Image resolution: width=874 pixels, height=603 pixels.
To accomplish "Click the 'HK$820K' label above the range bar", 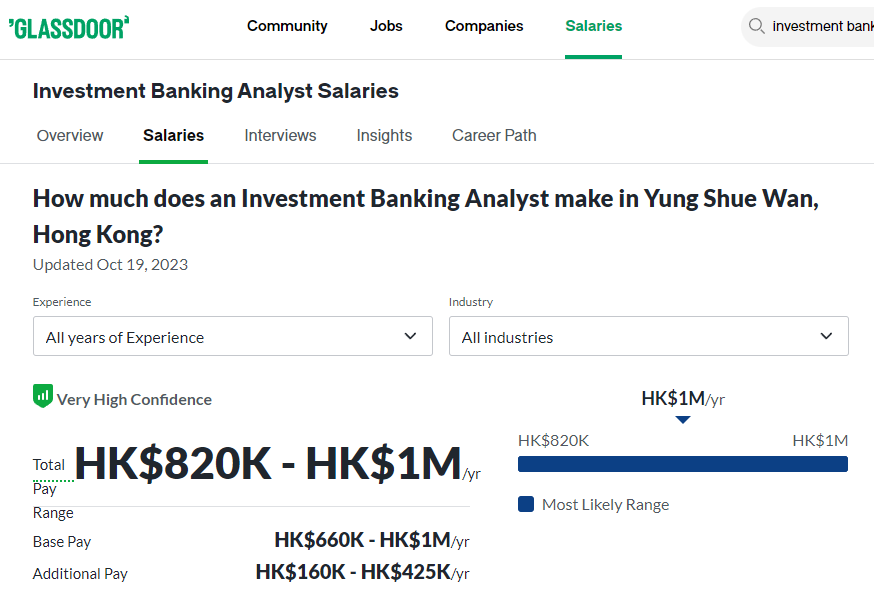I will click(553, 441).
